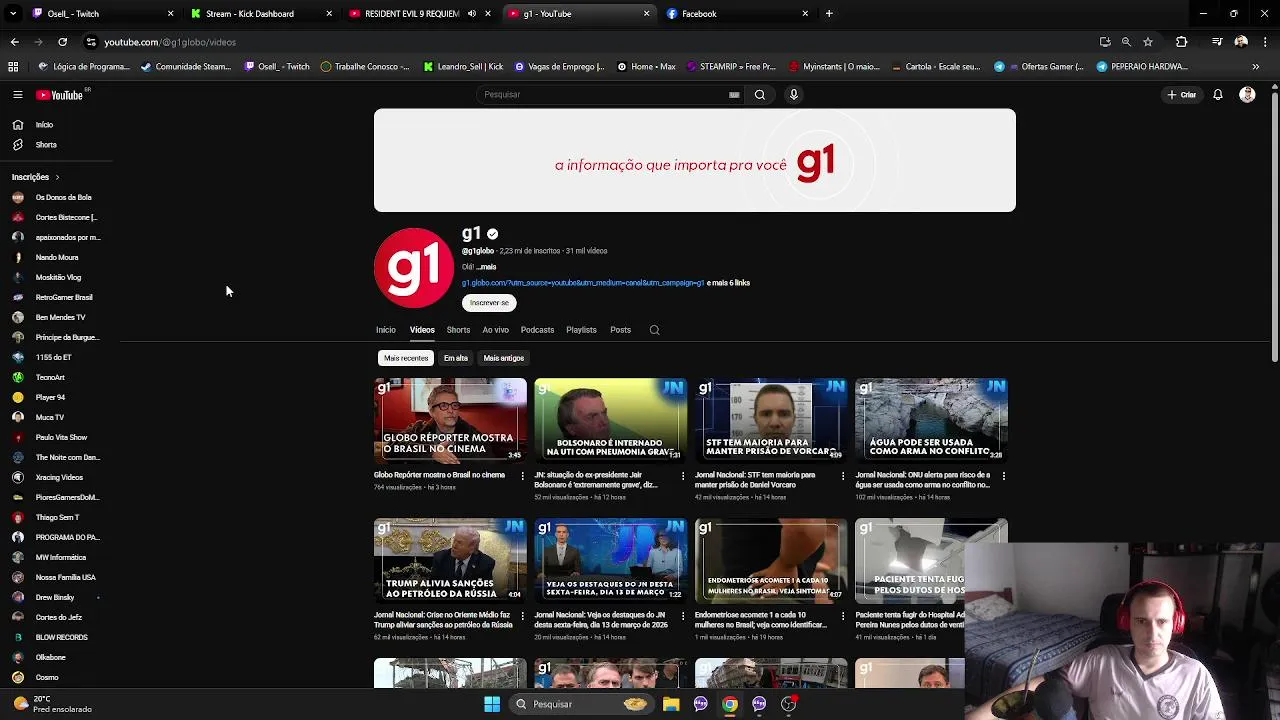The width and height of the screenshot is (1280, 720).
Task: Mute the Resident Evil 9 tab audio icon
Action: 472,14
